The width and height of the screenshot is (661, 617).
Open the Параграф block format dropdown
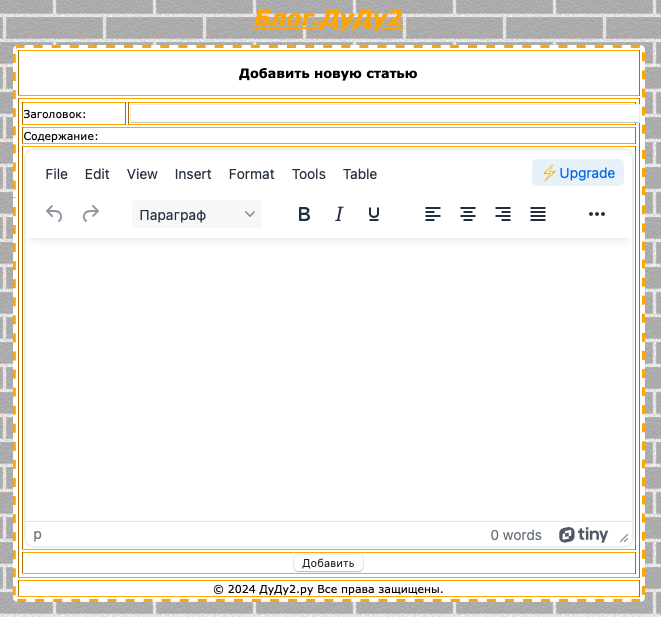pyautogui.click(x=197, y=214)
